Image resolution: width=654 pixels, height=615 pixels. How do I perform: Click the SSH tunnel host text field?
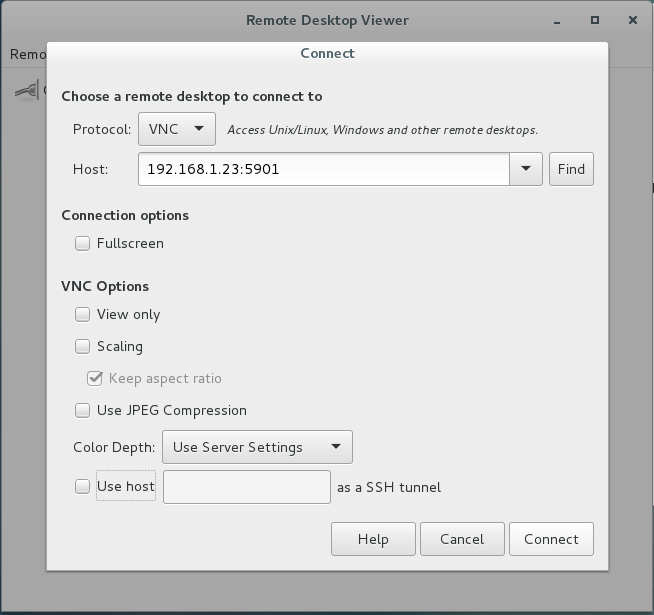pos(247,487)
